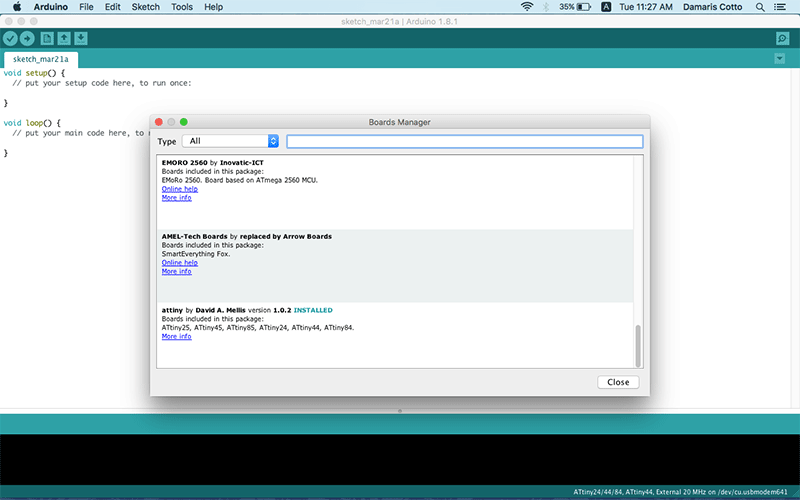Open More info link for AMEL-Tech Boards

(177, 271)
